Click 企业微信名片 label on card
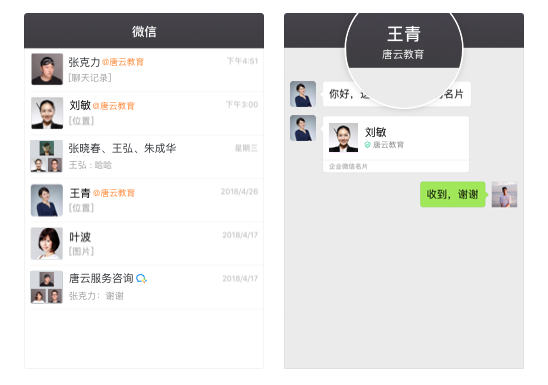The image size is (548, 385). tap(348, 166)
